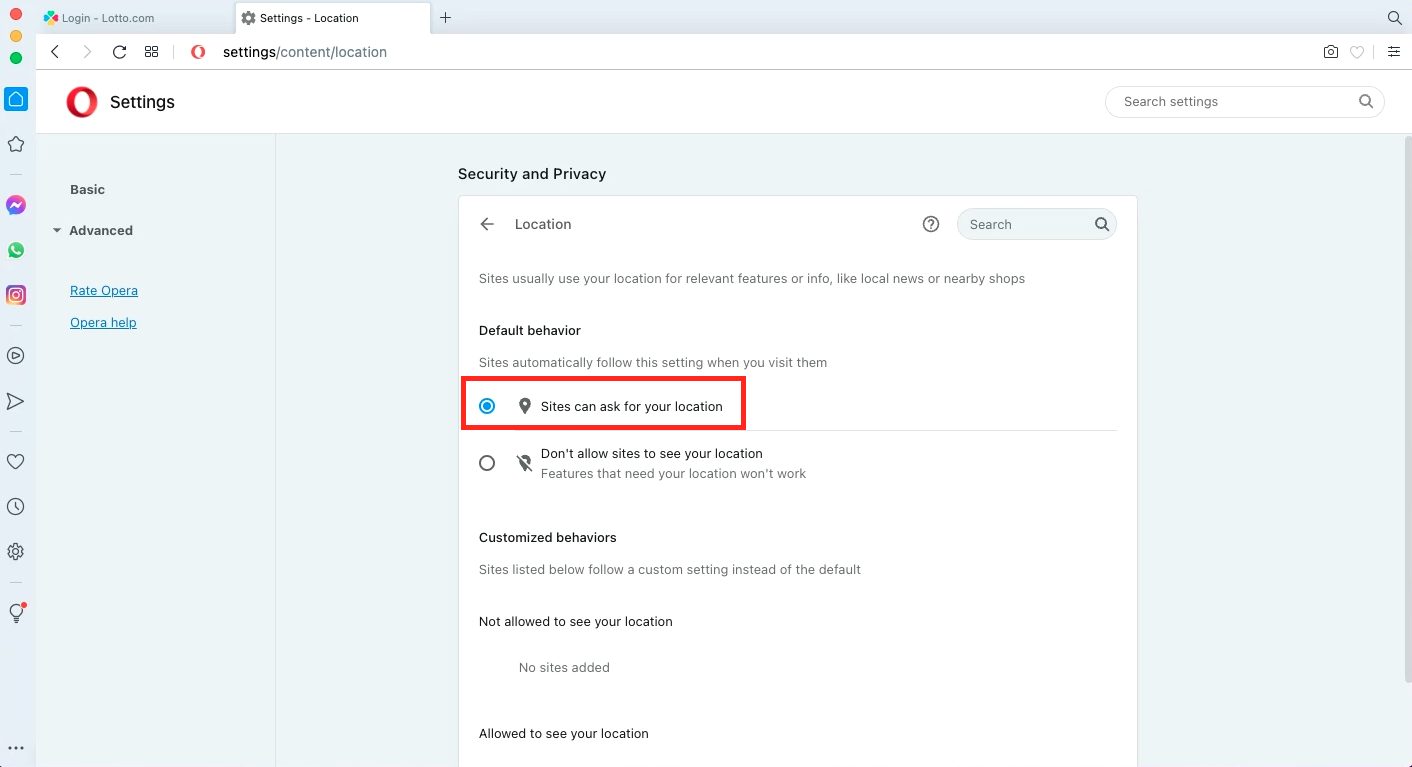
Task: Click the browser forward arrow
Action: [87, 52]
